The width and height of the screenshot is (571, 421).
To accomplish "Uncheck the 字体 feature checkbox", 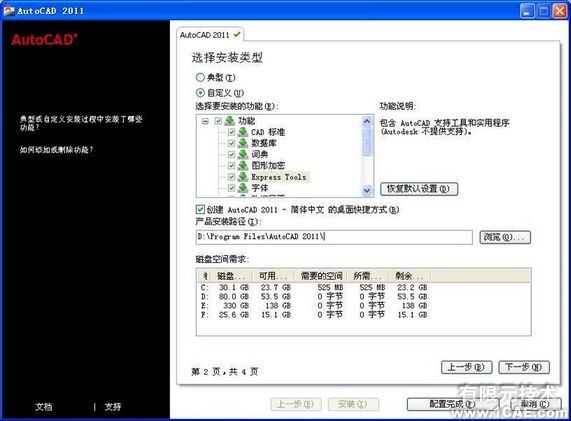I will [231, 188].
